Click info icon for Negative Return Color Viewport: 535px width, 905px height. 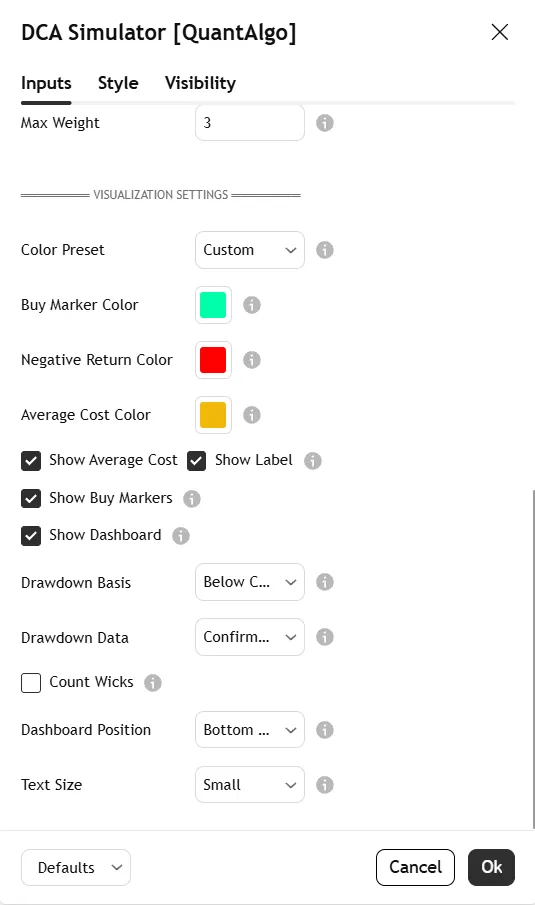coord(252,360)
